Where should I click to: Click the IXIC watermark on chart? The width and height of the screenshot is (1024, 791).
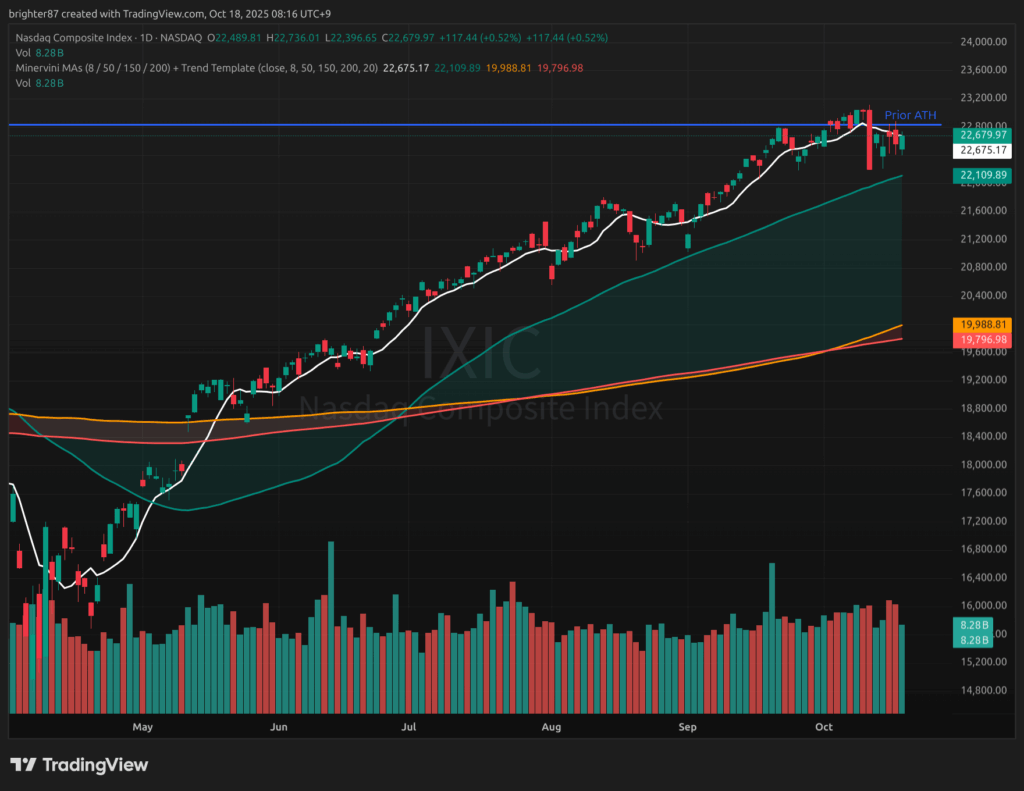tap(481, 354)
